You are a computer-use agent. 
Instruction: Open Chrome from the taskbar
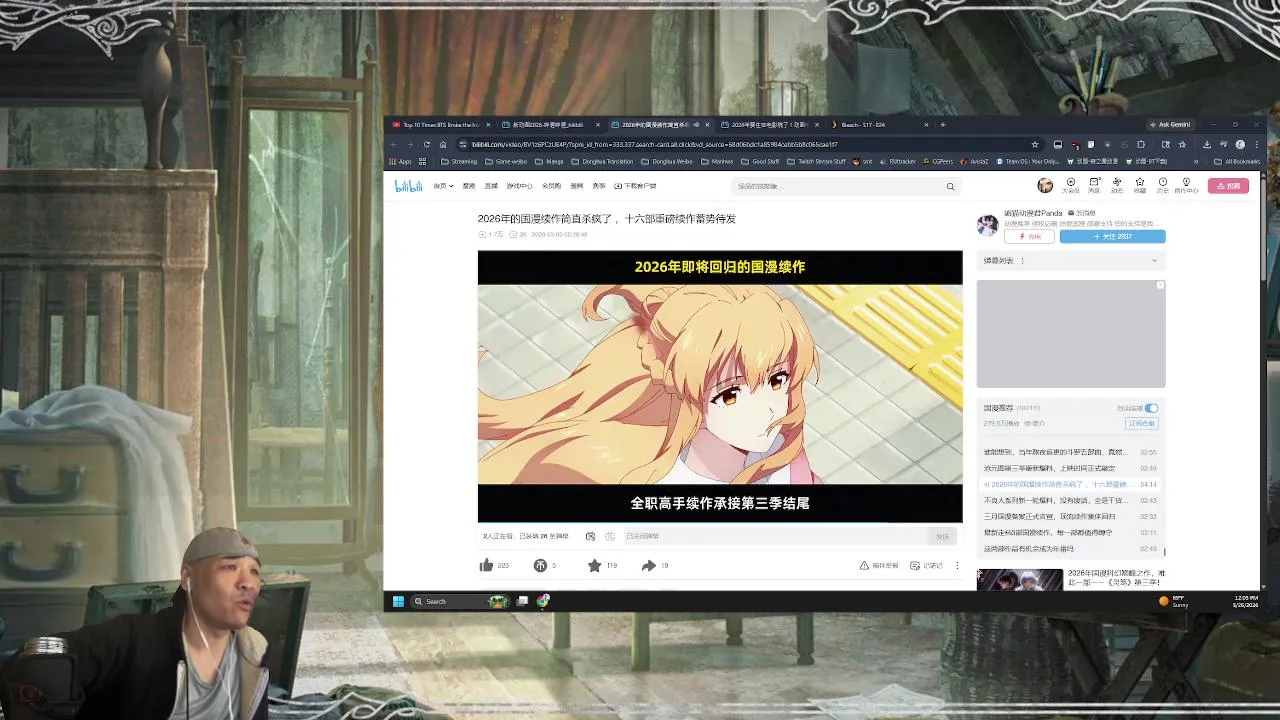(542, 601)
